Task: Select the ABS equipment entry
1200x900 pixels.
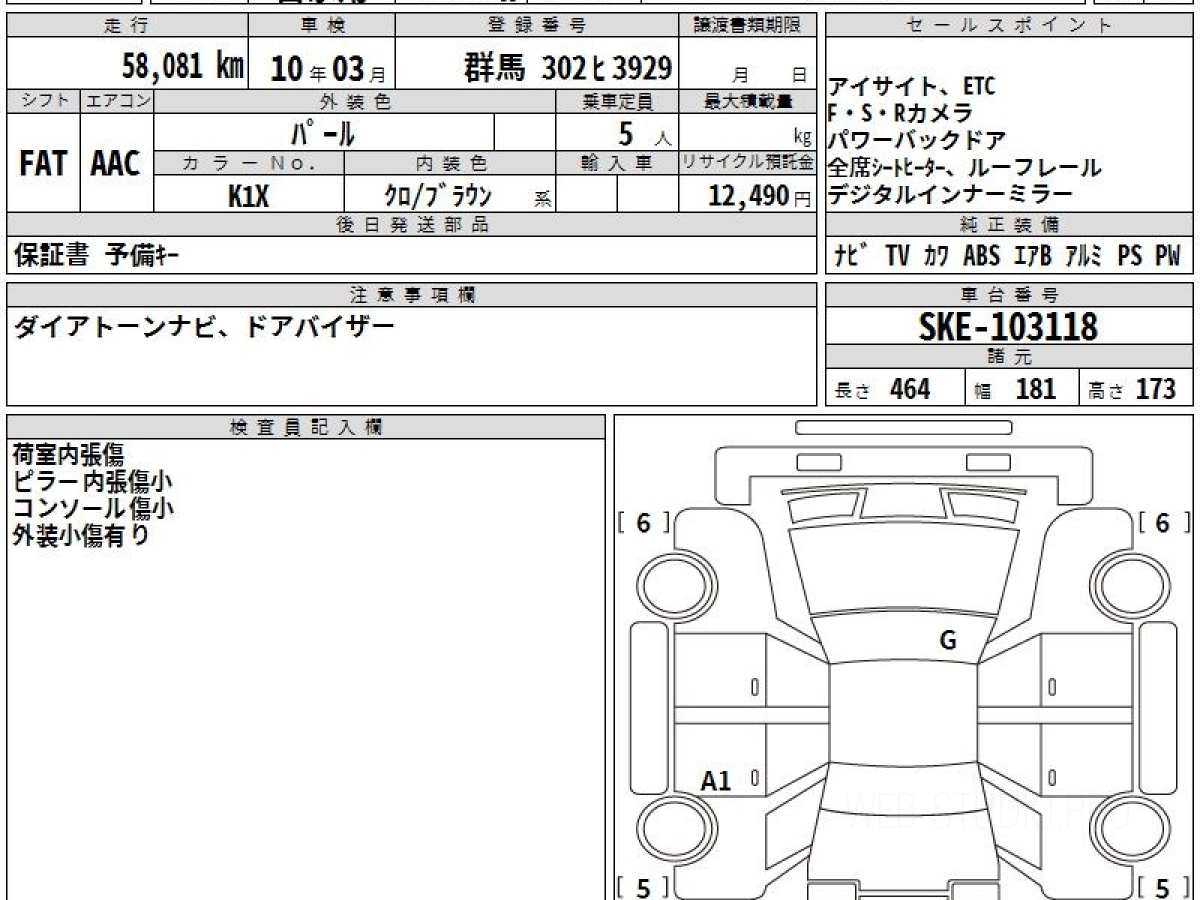Action: point(982,256)
